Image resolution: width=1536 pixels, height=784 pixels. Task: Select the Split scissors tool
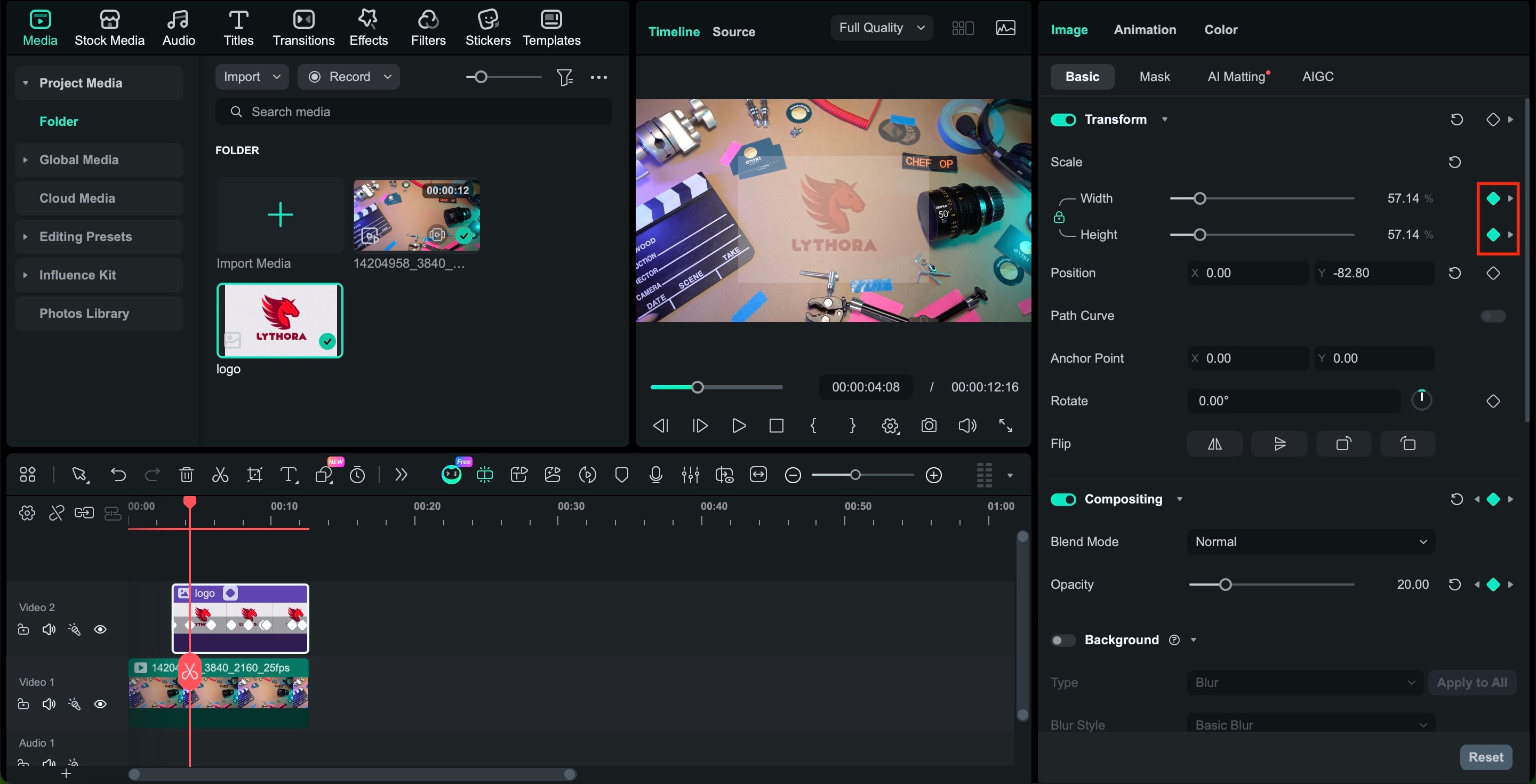220,475
